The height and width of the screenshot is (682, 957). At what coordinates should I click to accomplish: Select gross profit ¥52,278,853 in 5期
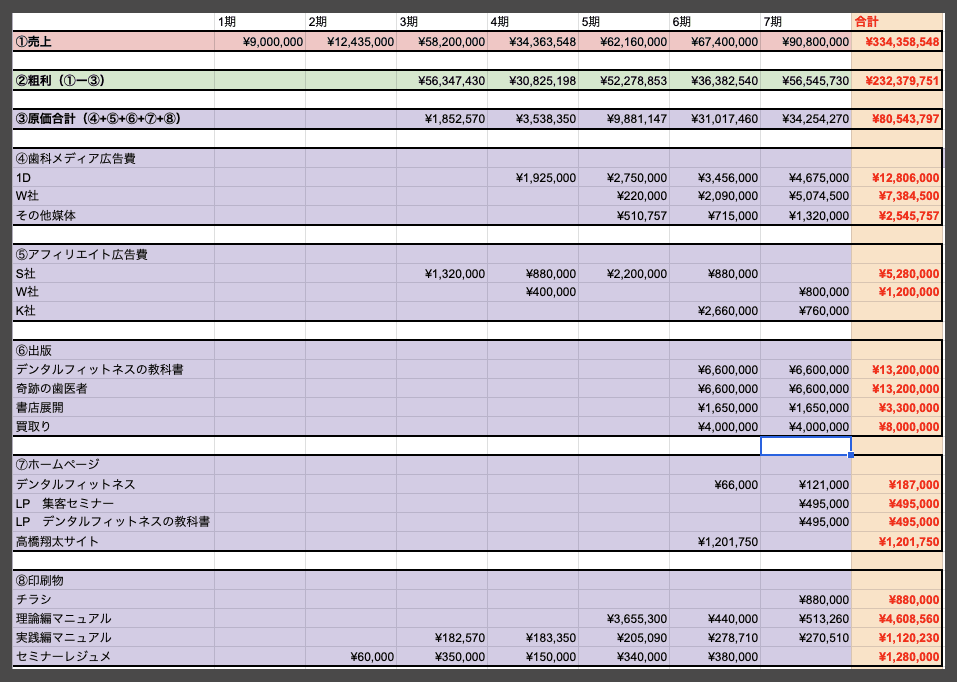[624, 80]
